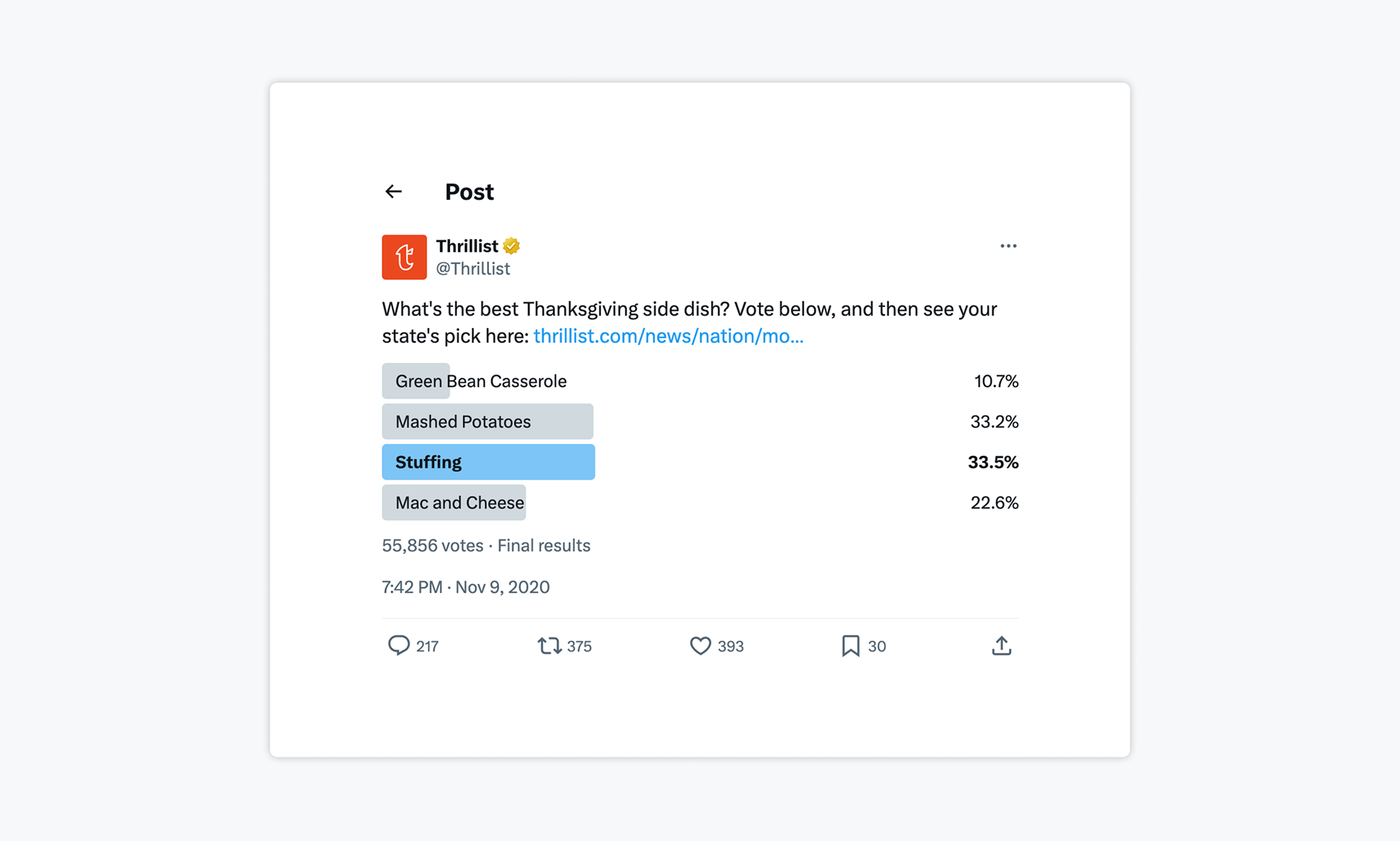Click the 7:42 PM Nov 9, 2020 timestamp
This screenshot has width=1400, height=841.
pos(465,587)
